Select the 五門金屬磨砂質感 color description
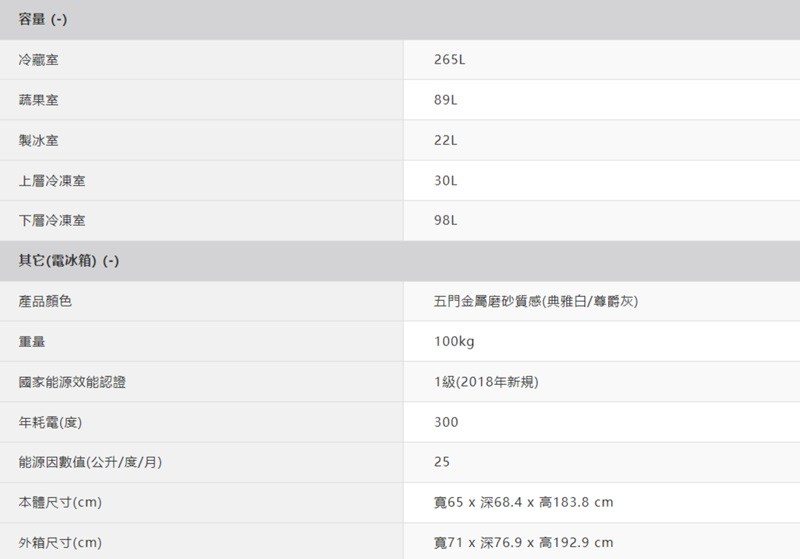Image resolution: width=800 pixels, height=559 pixels. point(536,301)
